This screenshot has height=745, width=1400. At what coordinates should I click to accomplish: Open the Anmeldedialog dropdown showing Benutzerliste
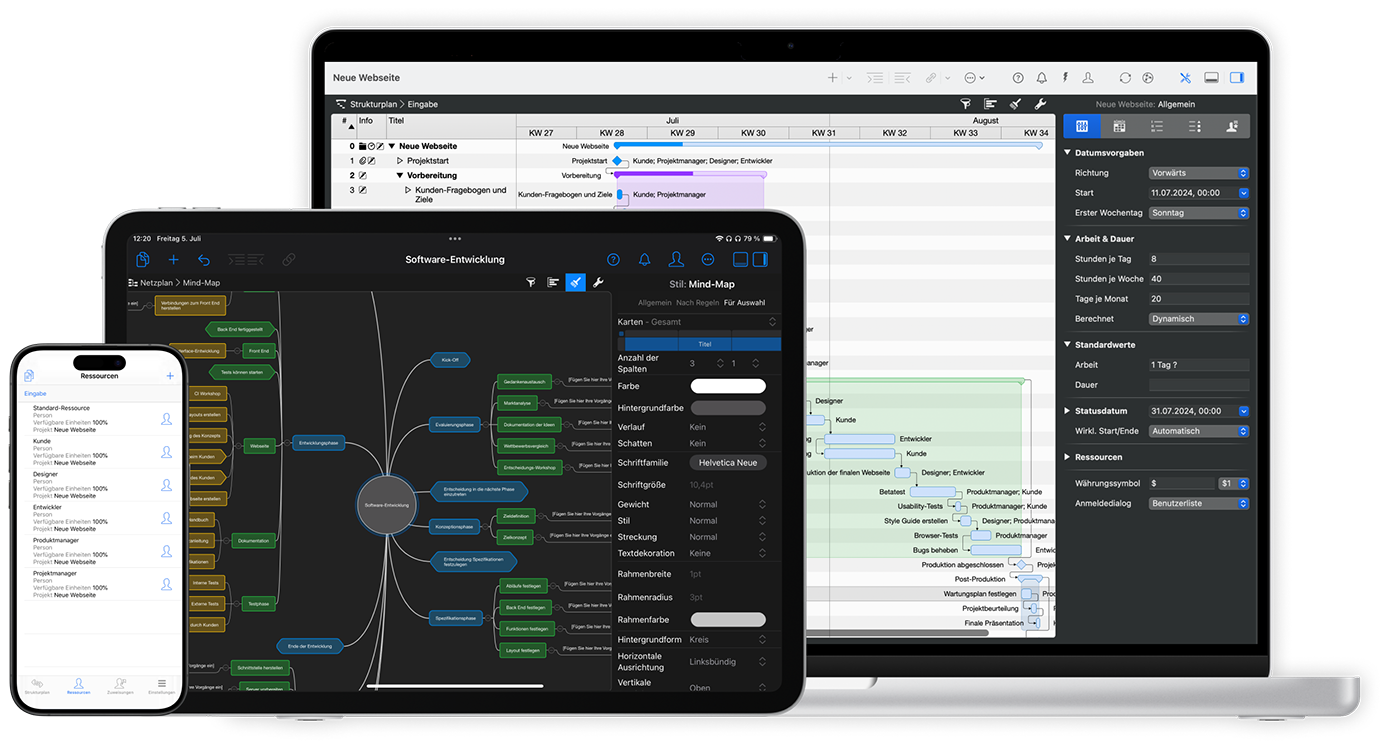point(1198,503)
